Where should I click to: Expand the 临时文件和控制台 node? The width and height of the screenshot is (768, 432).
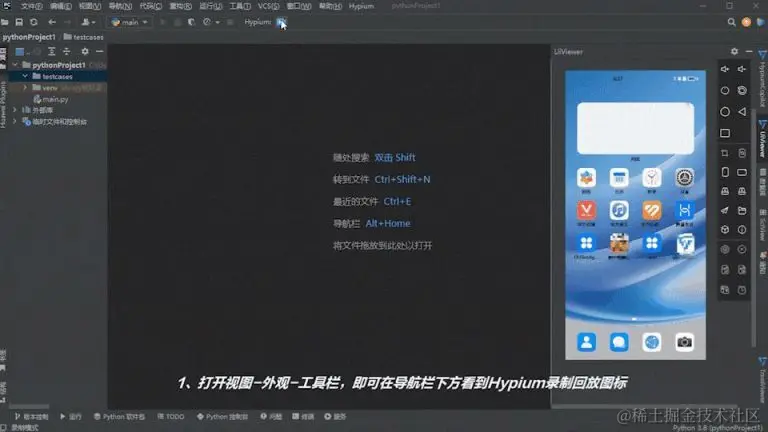(x=15, y=121)
